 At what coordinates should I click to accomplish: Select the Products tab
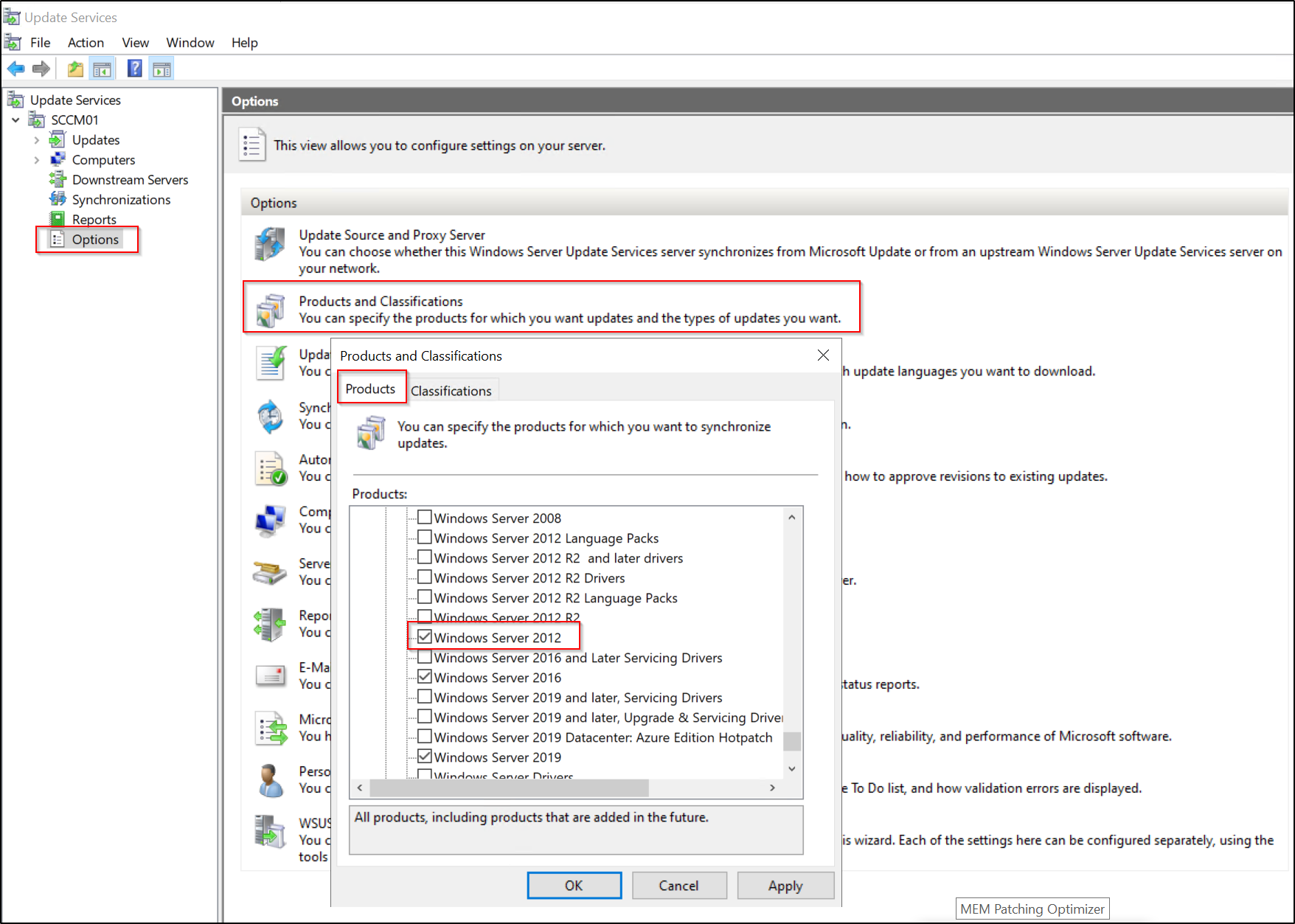pos(371,389)
